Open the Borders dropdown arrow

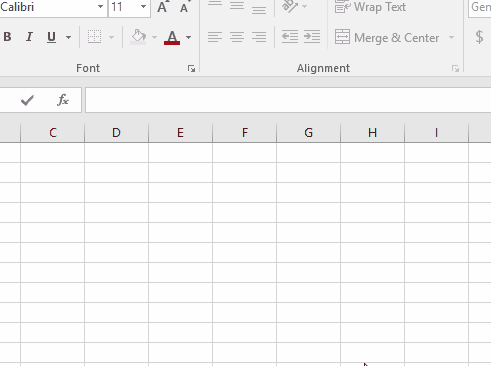[x=112, y=37]
